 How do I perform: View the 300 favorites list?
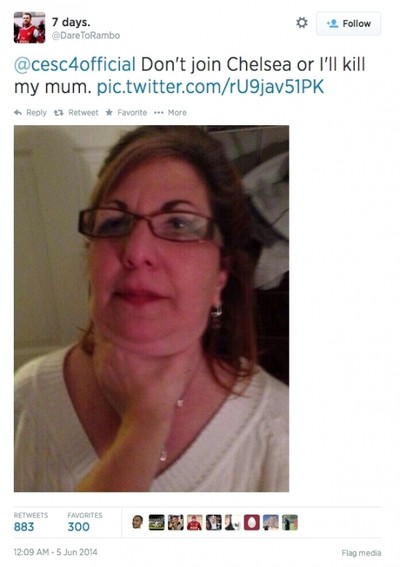pos(85,522)
